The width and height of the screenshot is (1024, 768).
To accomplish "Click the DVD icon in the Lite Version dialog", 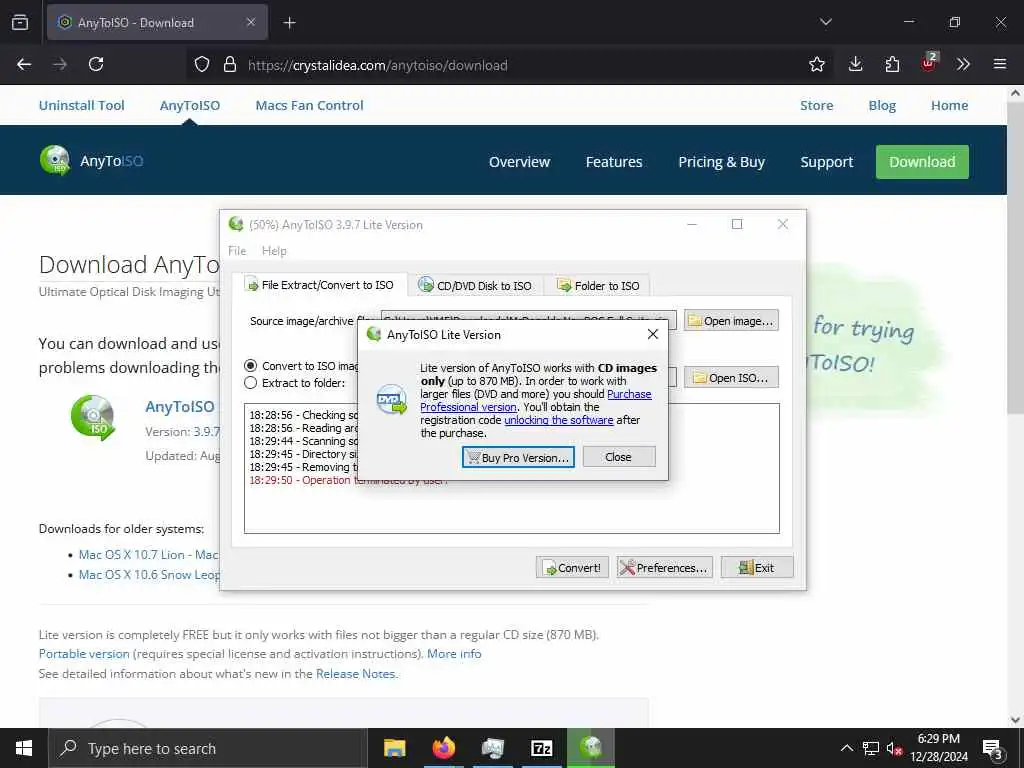I will (392, 399).
